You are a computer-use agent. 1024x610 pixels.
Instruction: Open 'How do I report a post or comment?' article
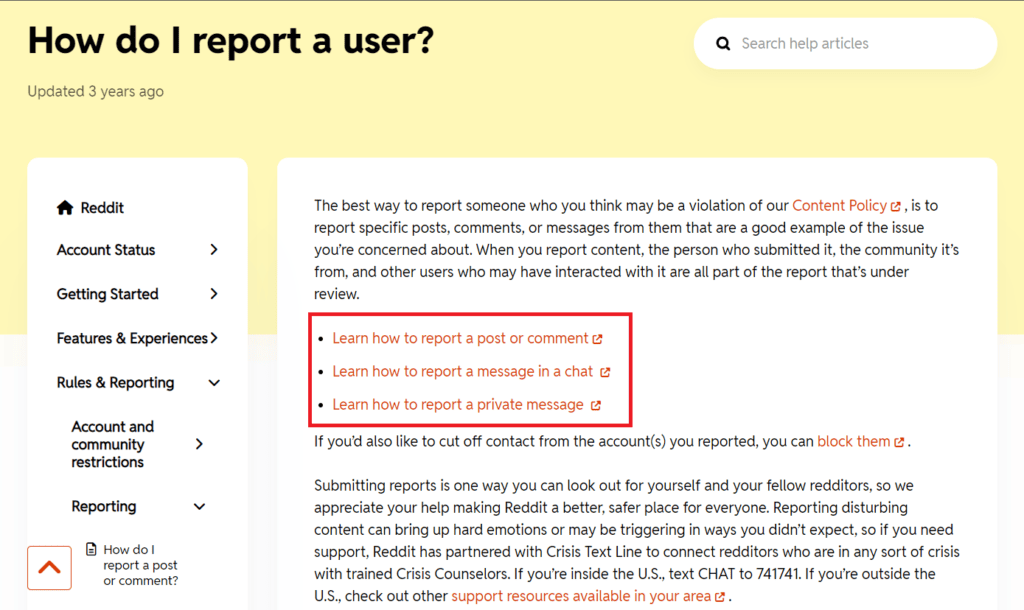(x=140, y=565)
